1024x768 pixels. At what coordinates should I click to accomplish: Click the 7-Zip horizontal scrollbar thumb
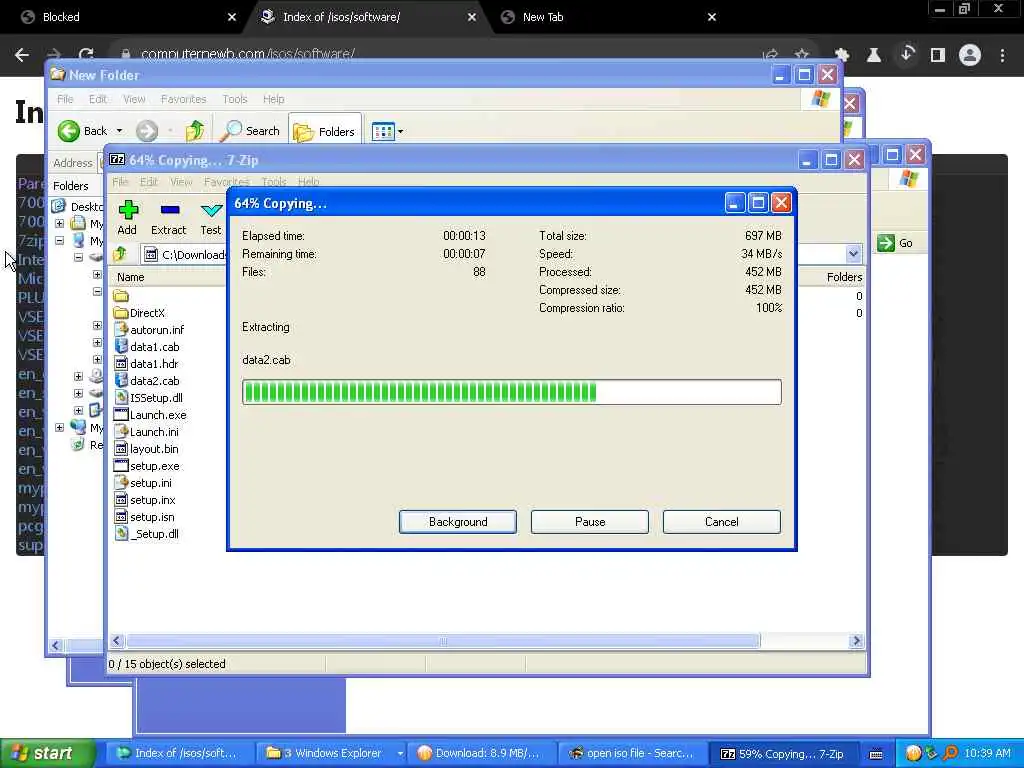[443, 641]
